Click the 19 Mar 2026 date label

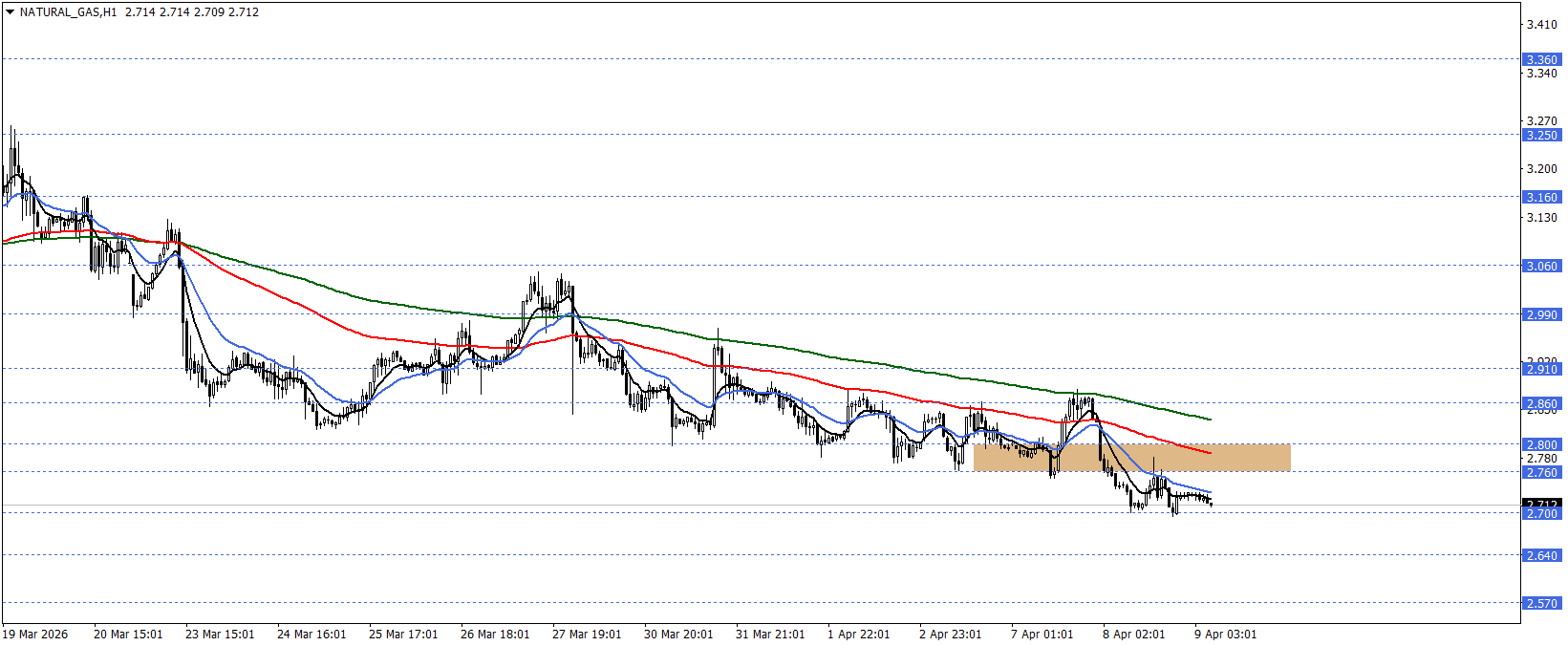[36, 635]
